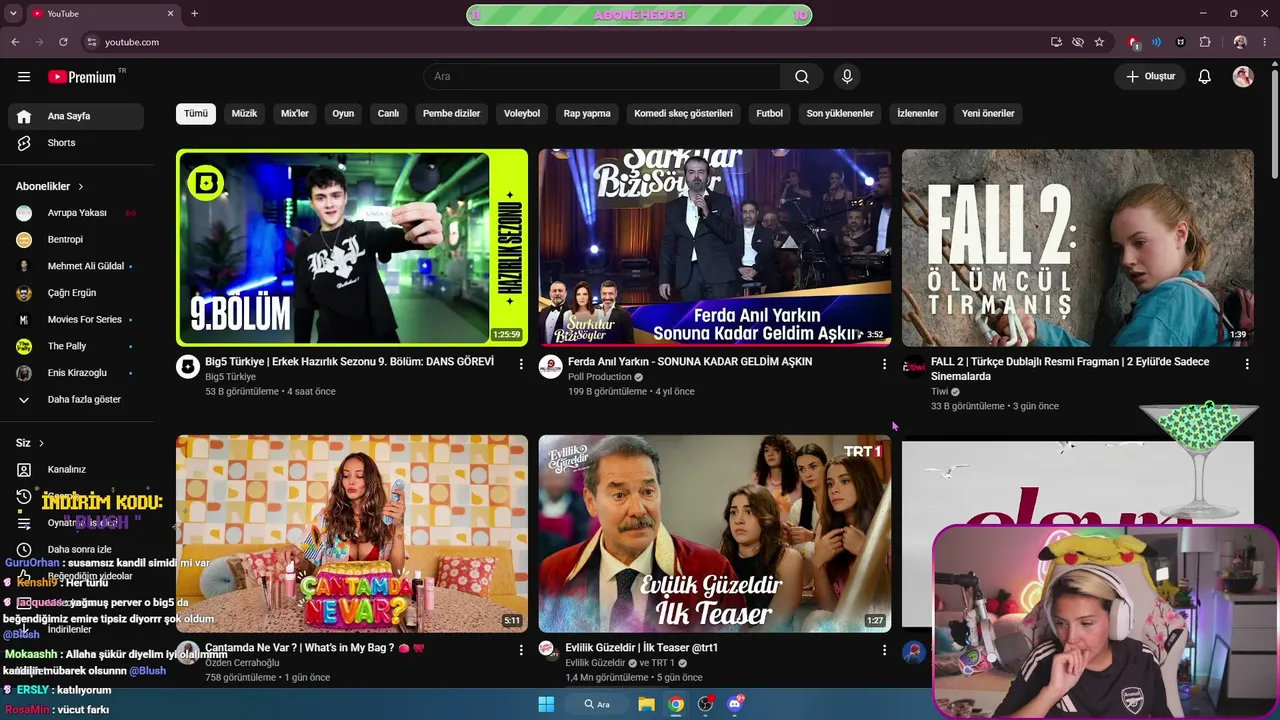Open the YouTube account avatar menu
The width and height of the screenshot is (1280, 720).
[1243, 77]
